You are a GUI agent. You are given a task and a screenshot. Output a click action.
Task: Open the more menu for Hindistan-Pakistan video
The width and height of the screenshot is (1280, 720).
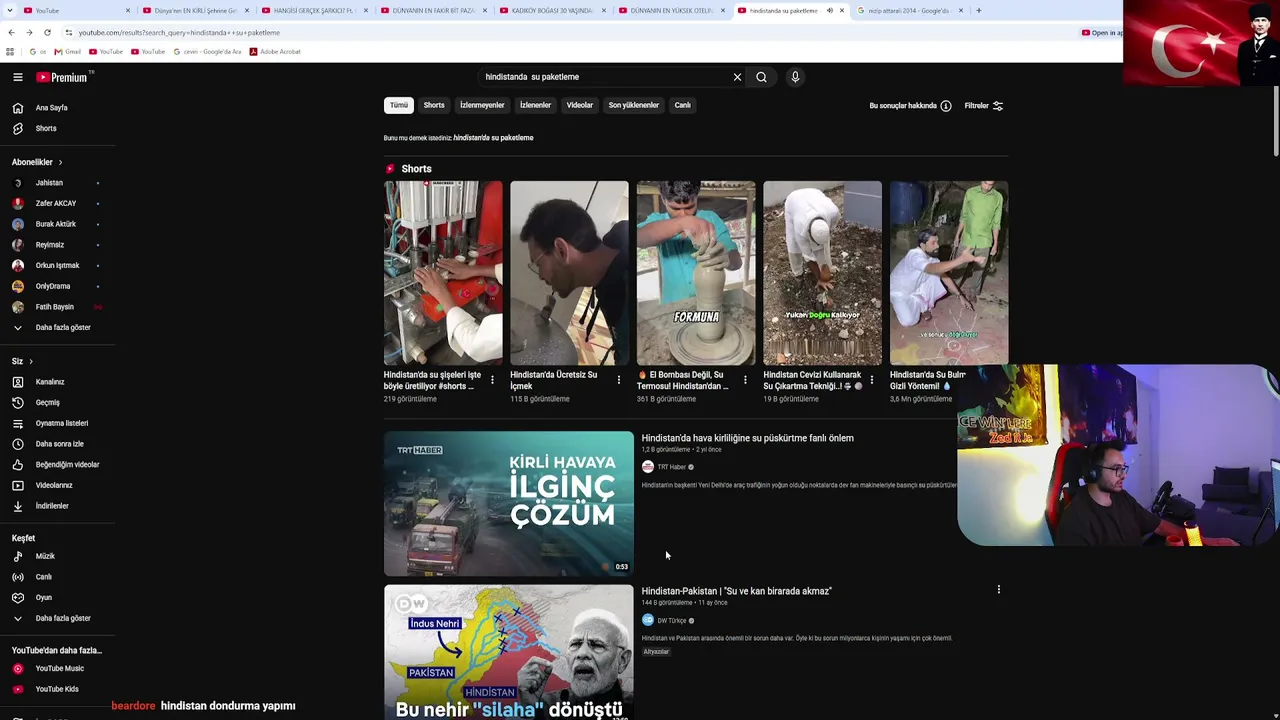(x=998, y=590)
